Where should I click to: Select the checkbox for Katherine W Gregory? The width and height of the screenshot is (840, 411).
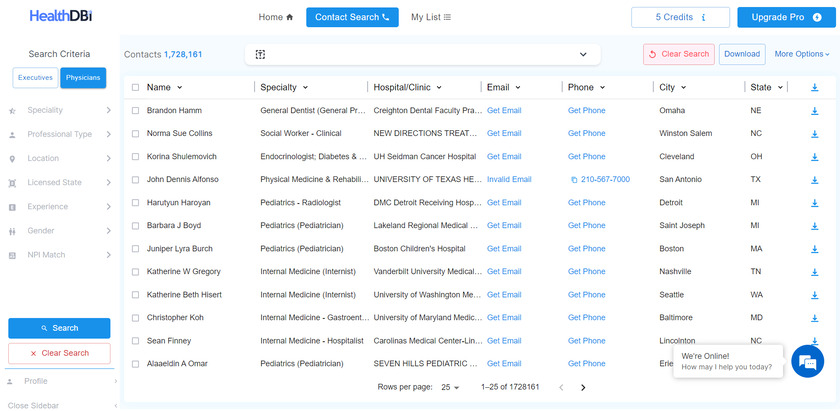(x=135, y=272)
